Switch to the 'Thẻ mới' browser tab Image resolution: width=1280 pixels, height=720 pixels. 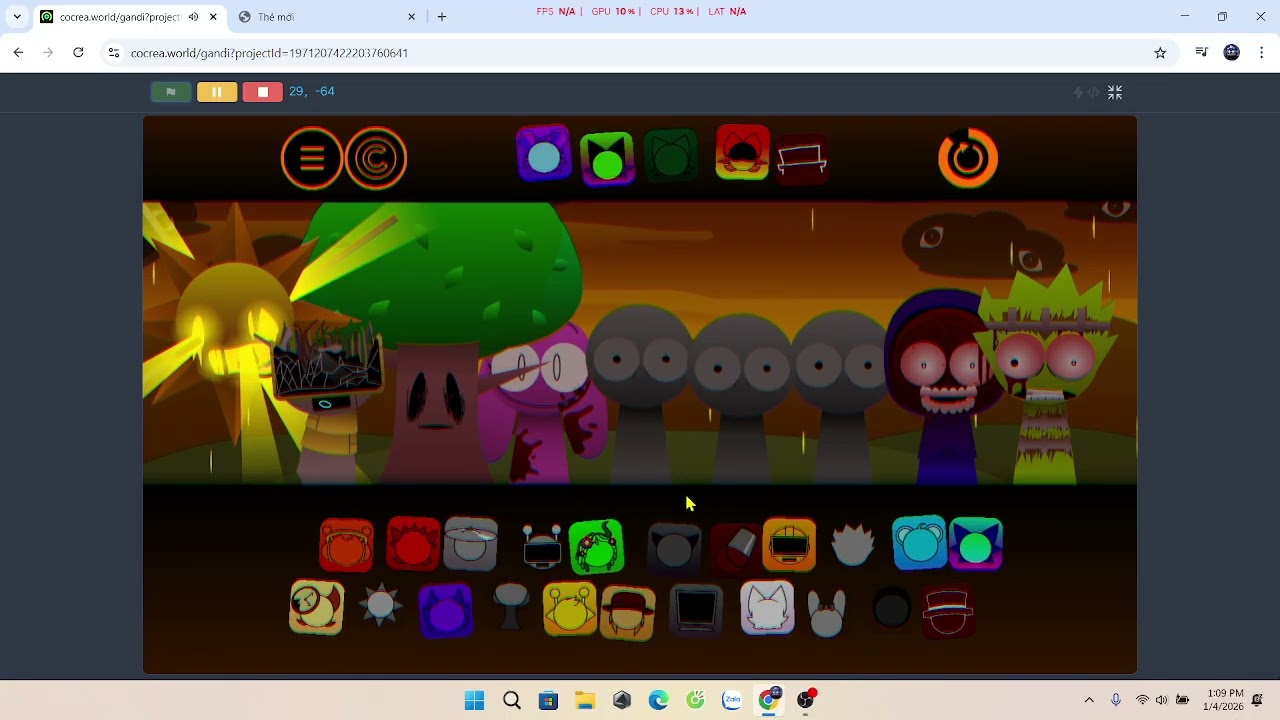[x=325, y=17]
